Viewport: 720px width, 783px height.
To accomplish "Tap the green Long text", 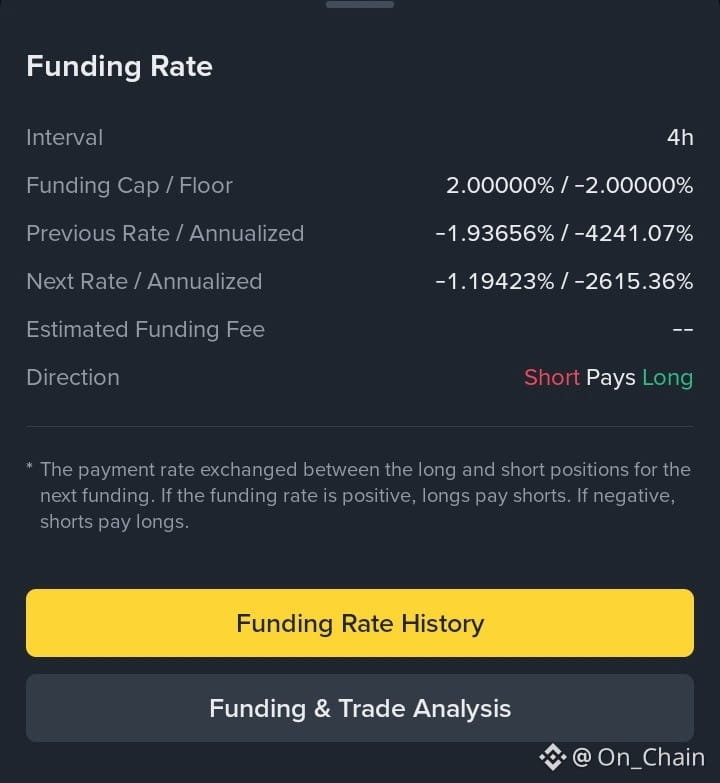I will (668, 379).
